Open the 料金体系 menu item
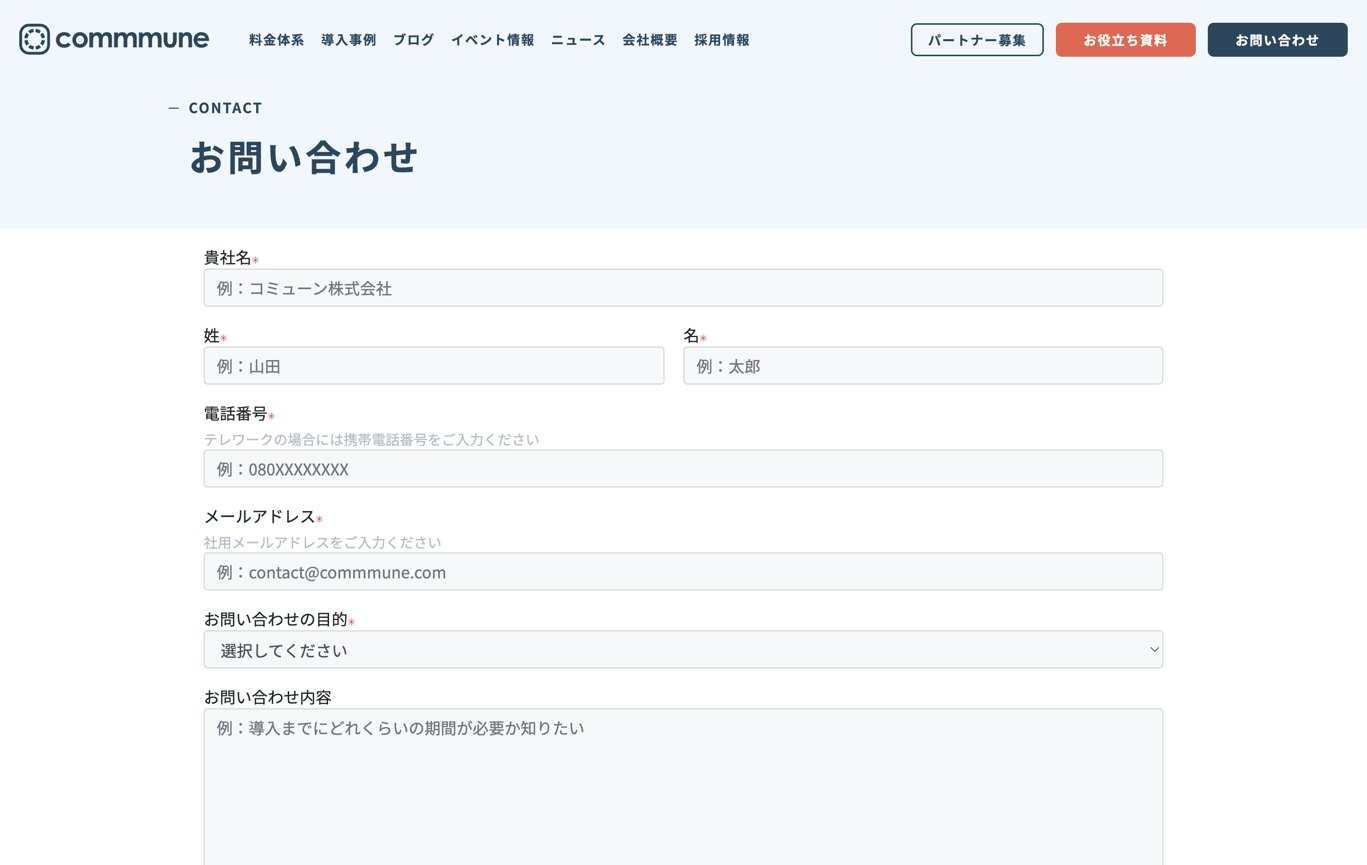The width and height of the screenshot is (1367, 865). point(276,40)
